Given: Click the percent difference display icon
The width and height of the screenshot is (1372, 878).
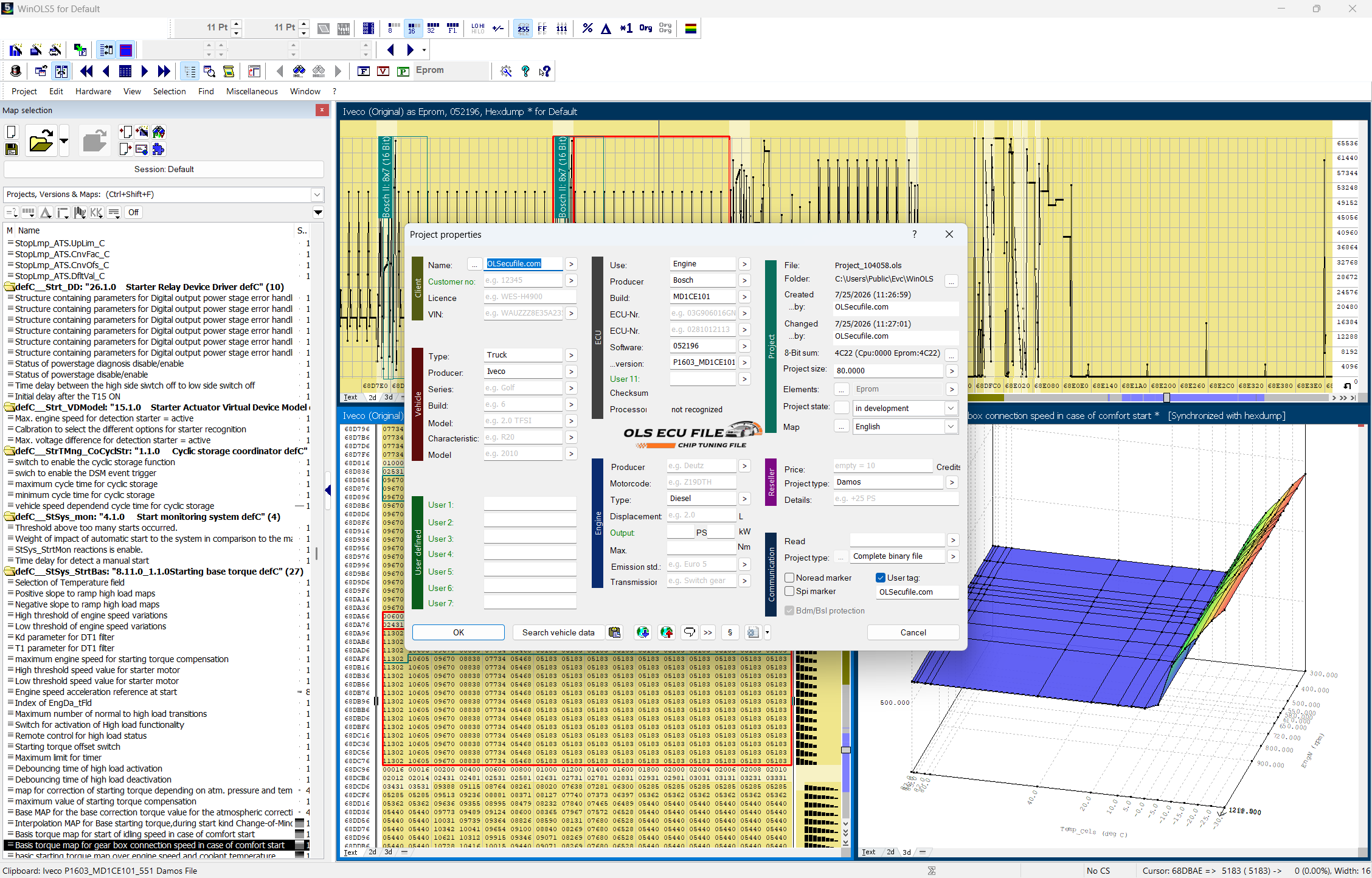Looking at the screenshot, I should coord(587,28).
